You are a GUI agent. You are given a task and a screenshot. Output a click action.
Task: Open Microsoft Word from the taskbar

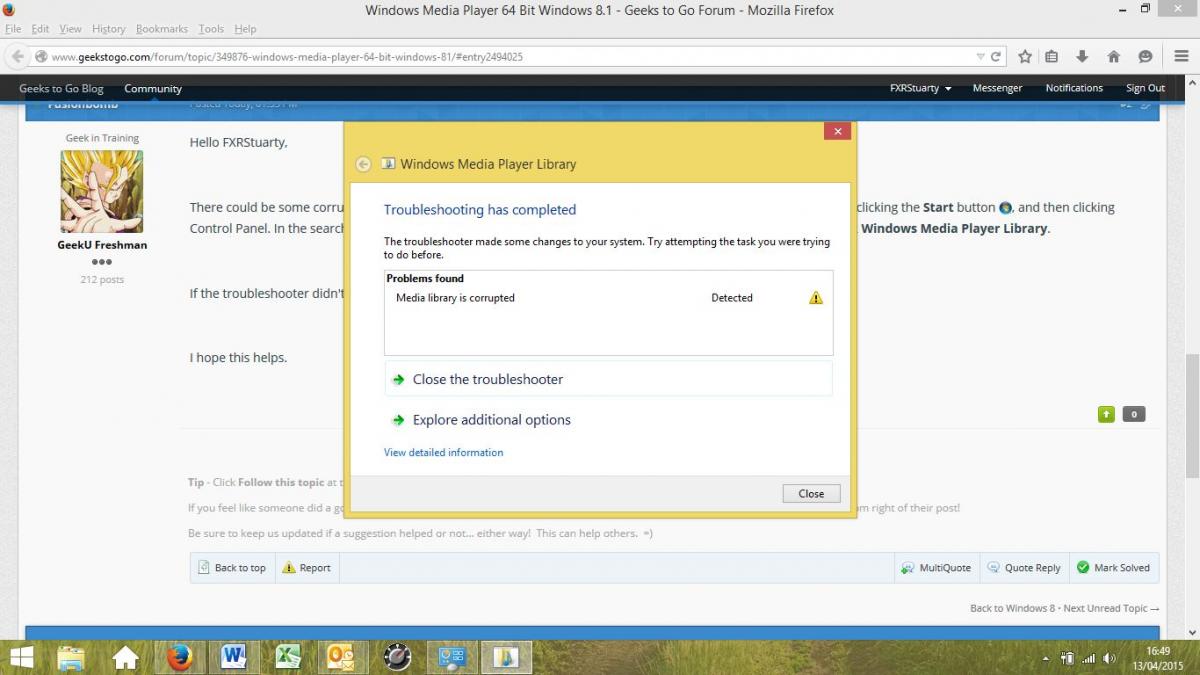[234, 657]
